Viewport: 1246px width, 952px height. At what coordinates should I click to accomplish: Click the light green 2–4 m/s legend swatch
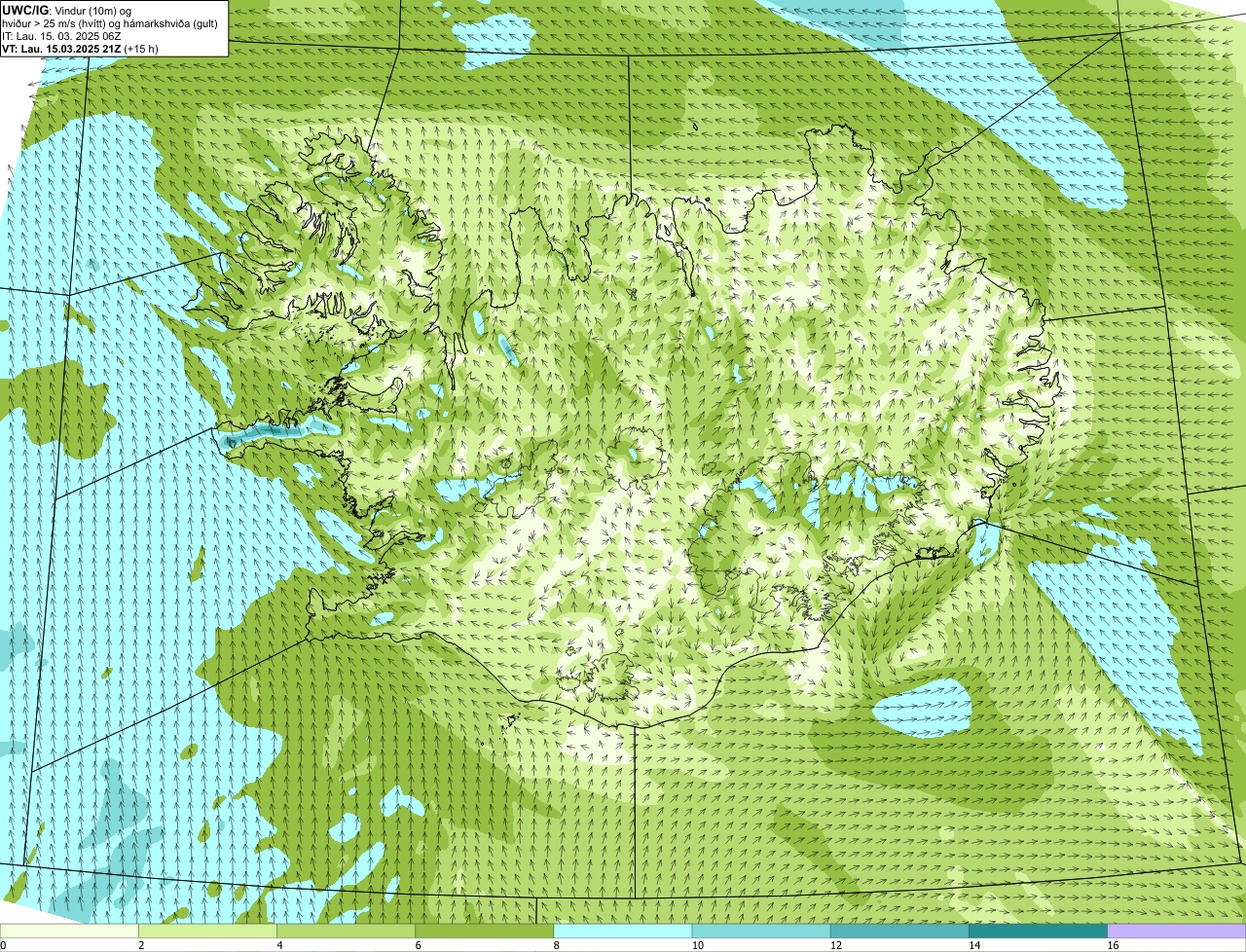click(x=208, y=931)
